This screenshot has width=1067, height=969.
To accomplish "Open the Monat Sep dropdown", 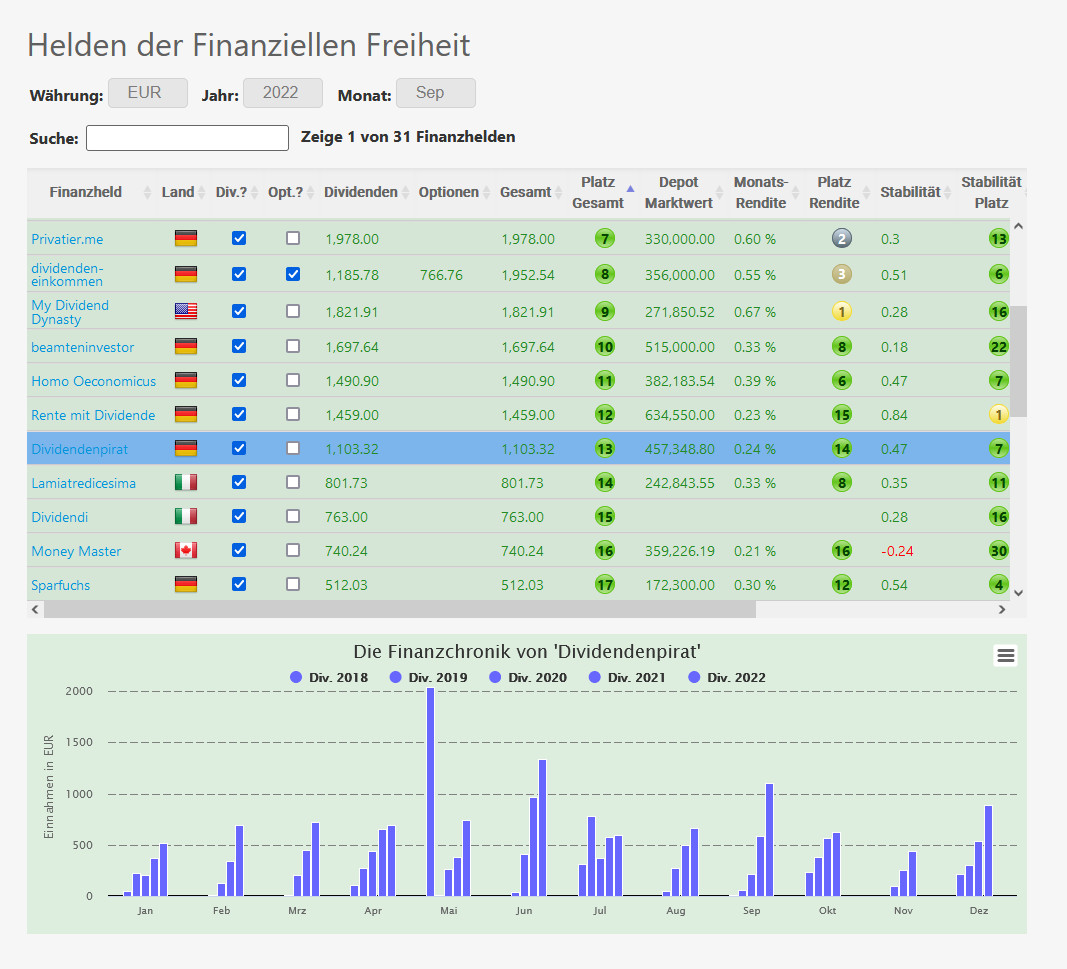I will coord(436,93).
